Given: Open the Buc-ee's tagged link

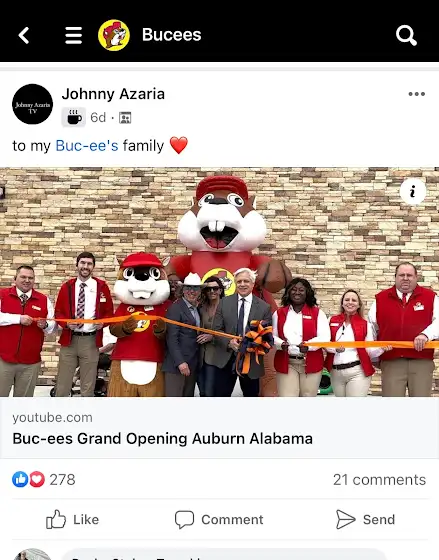Looking at the screenshot, I should (87, 146).
